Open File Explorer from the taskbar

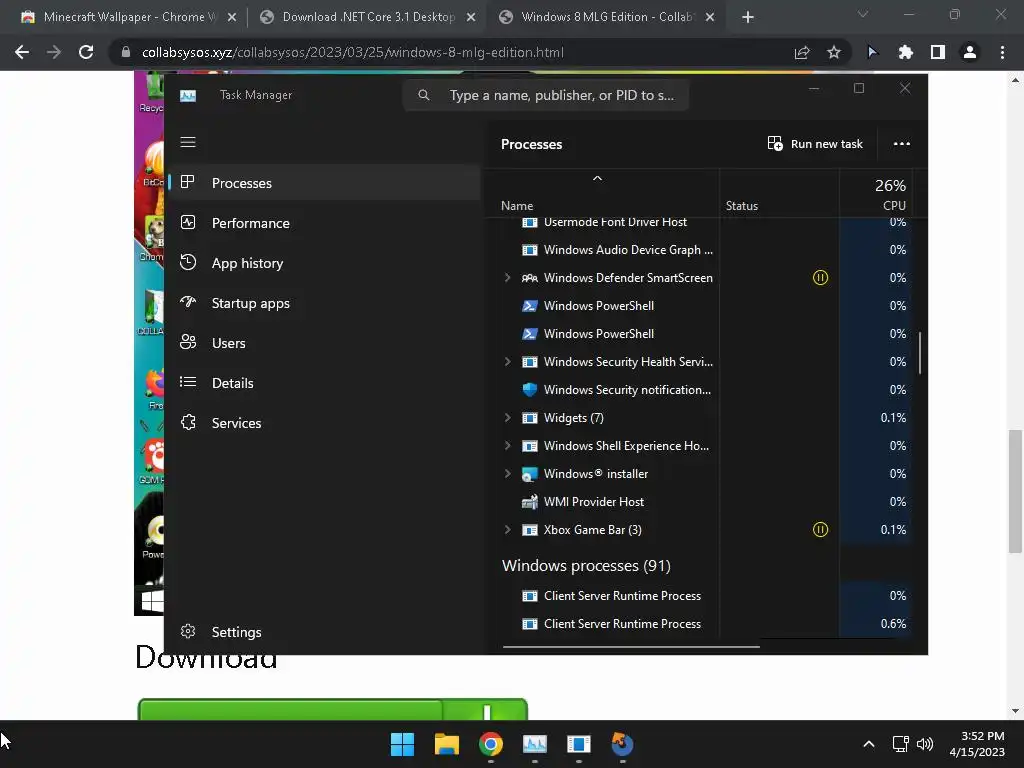point(447,744)
